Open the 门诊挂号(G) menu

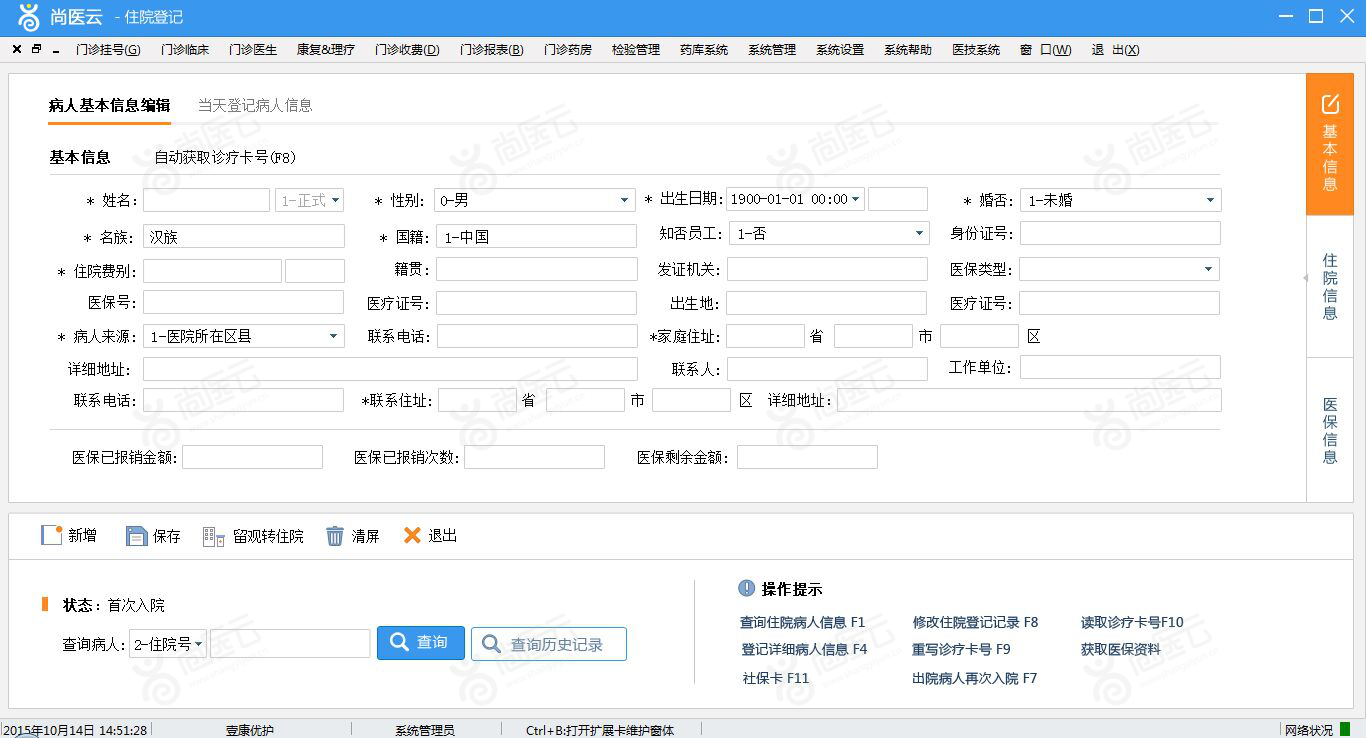[x=108, y=50]
